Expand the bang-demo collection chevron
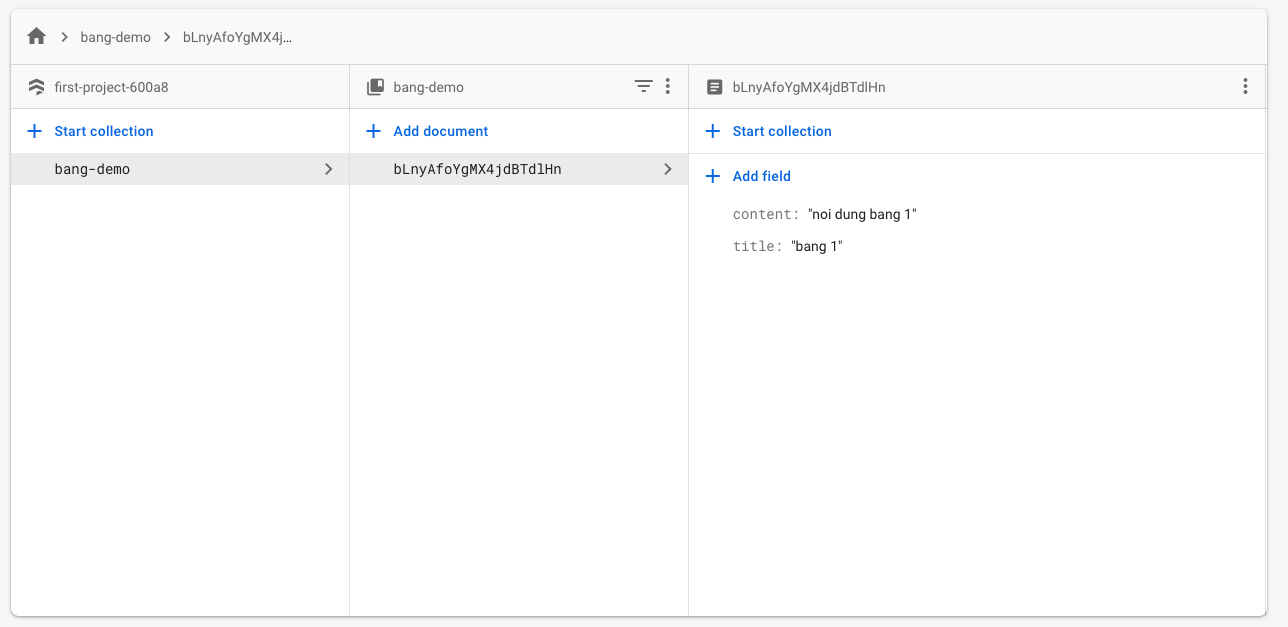 click(328, 169)
